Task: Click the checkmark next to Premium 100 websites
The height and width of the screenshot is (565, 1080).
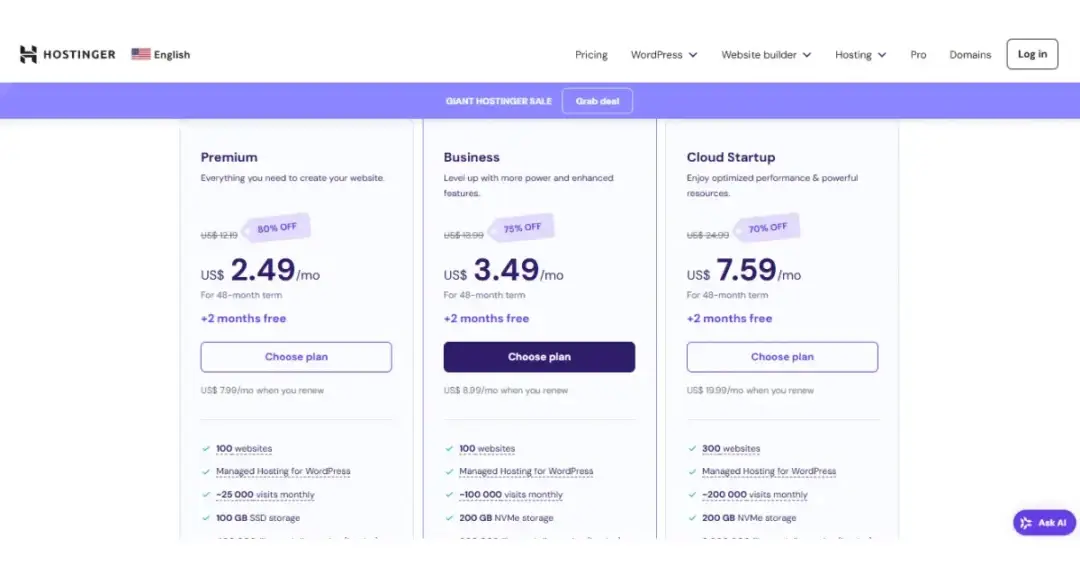Action: coord(206,449)
